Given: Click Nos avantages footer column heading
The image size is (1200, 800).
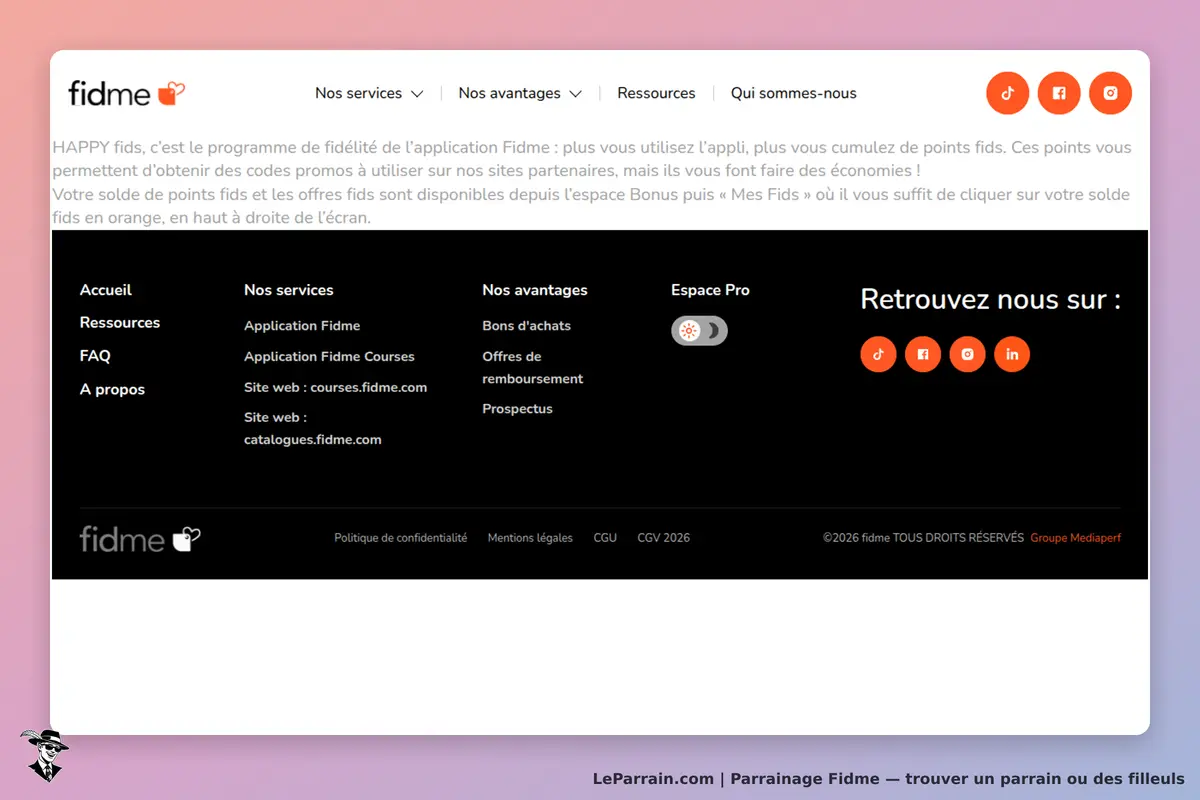Looking at the screenshot, I should (535, 290).
